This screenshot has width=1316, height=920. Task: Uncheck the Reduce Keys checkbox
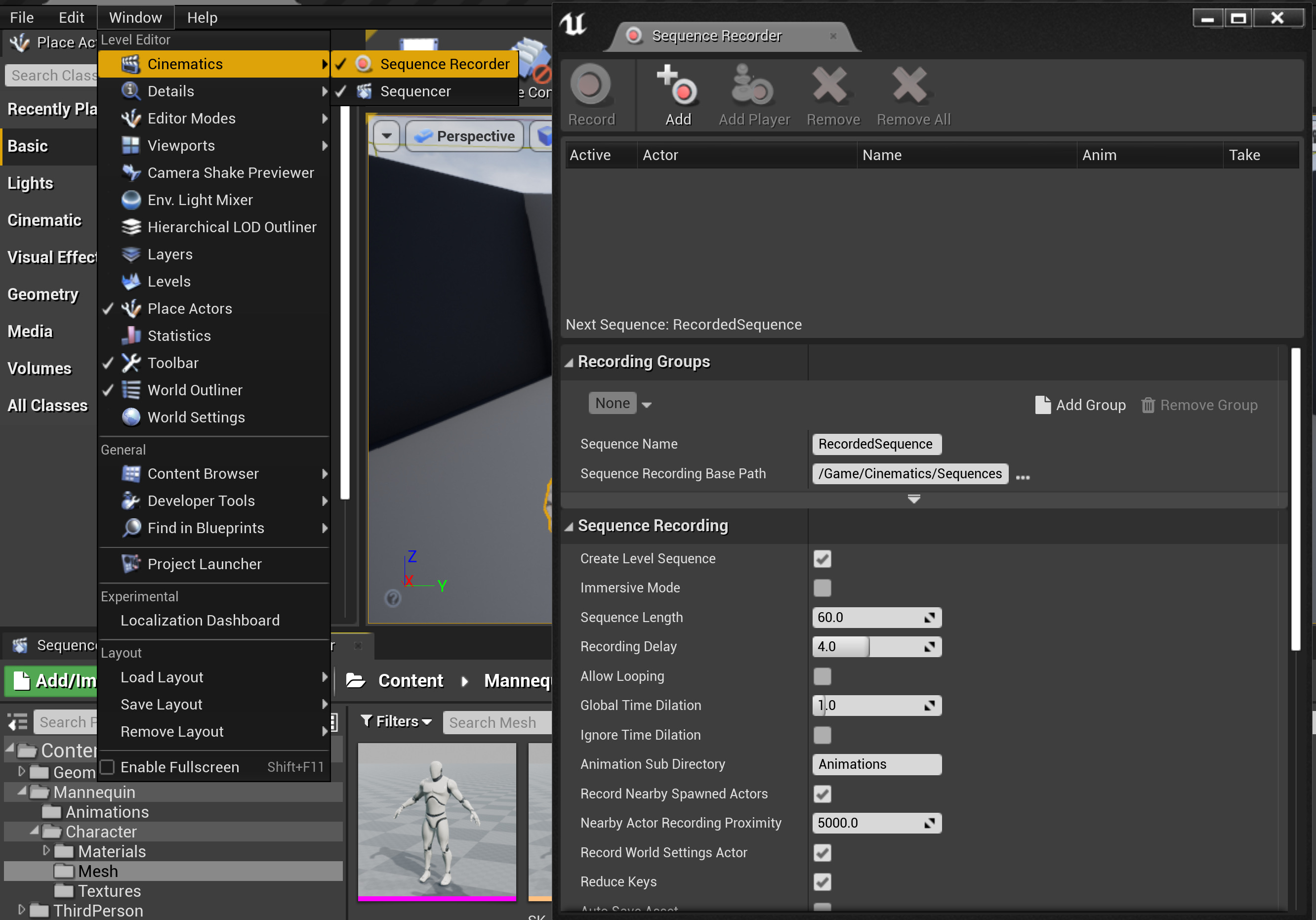(822, 881)
